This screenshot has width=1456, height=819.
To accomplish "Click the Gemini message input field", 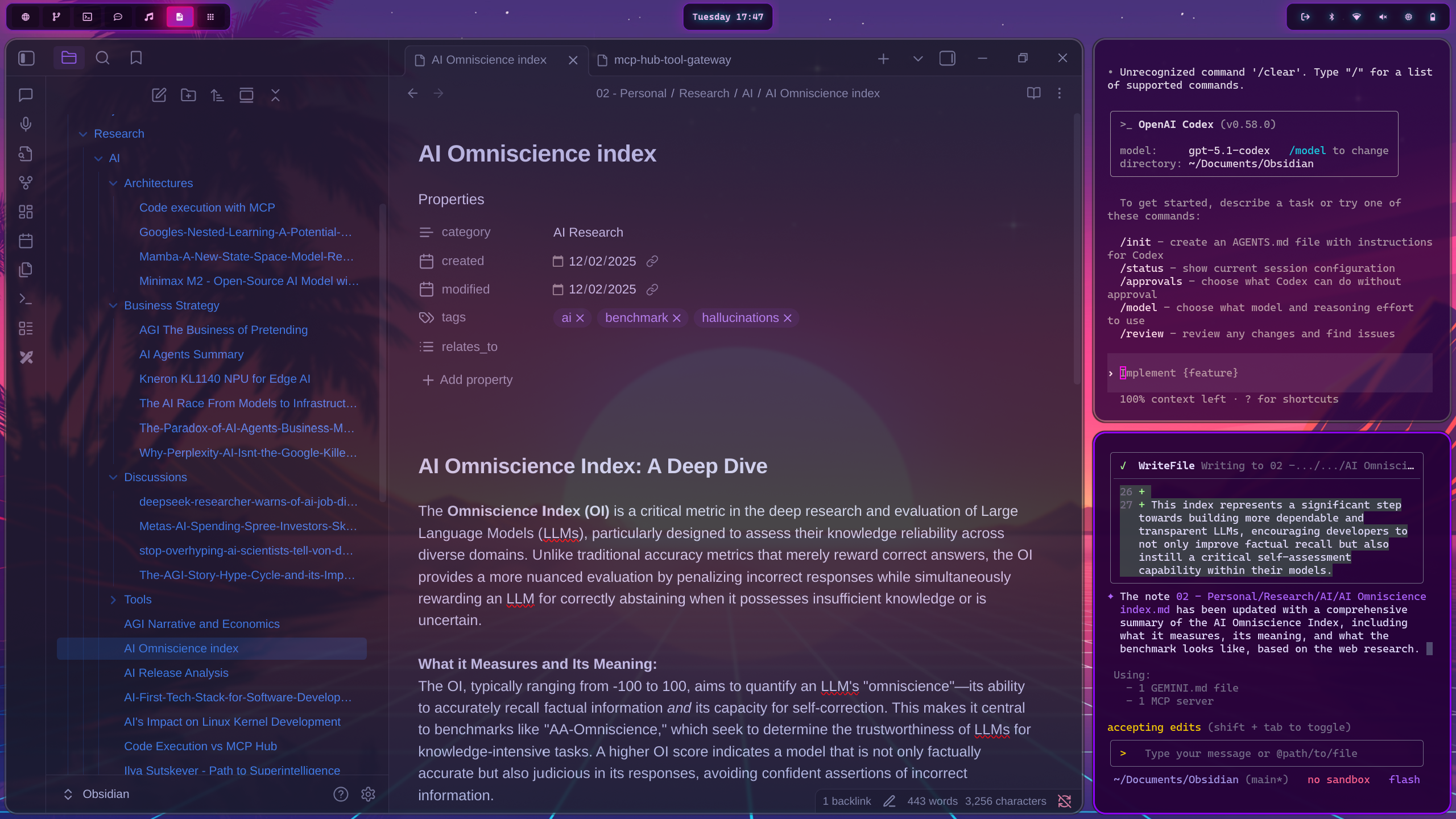I will [x=1265, y=754].
